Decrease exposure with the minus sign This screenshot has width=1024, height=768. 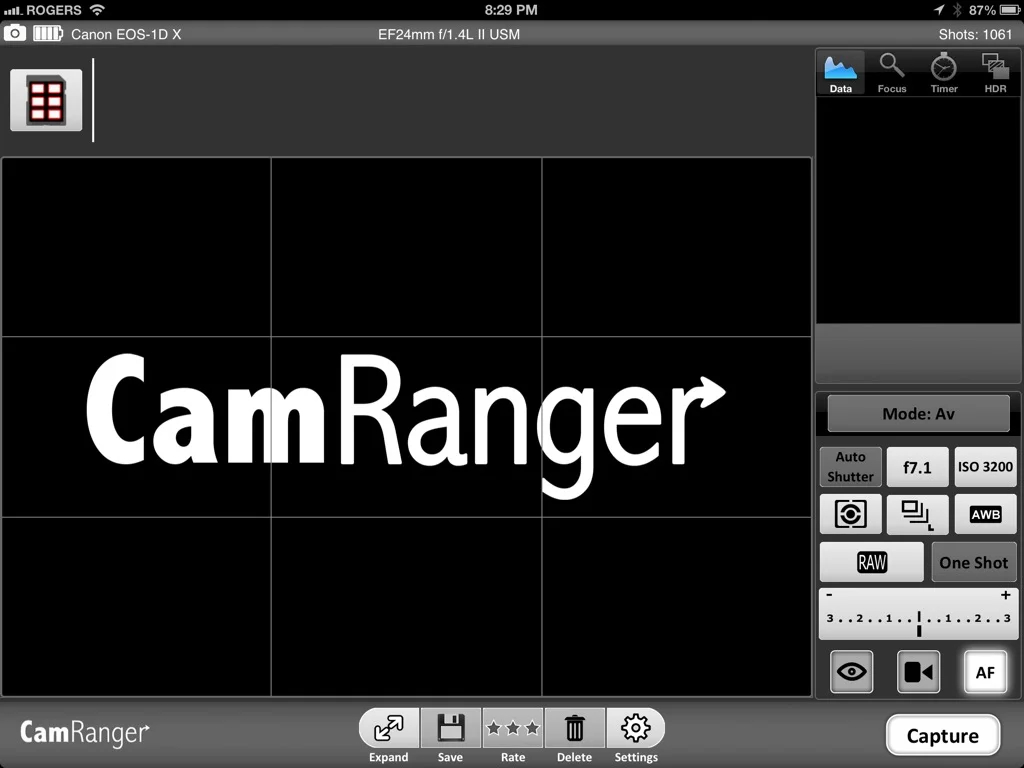829,595
